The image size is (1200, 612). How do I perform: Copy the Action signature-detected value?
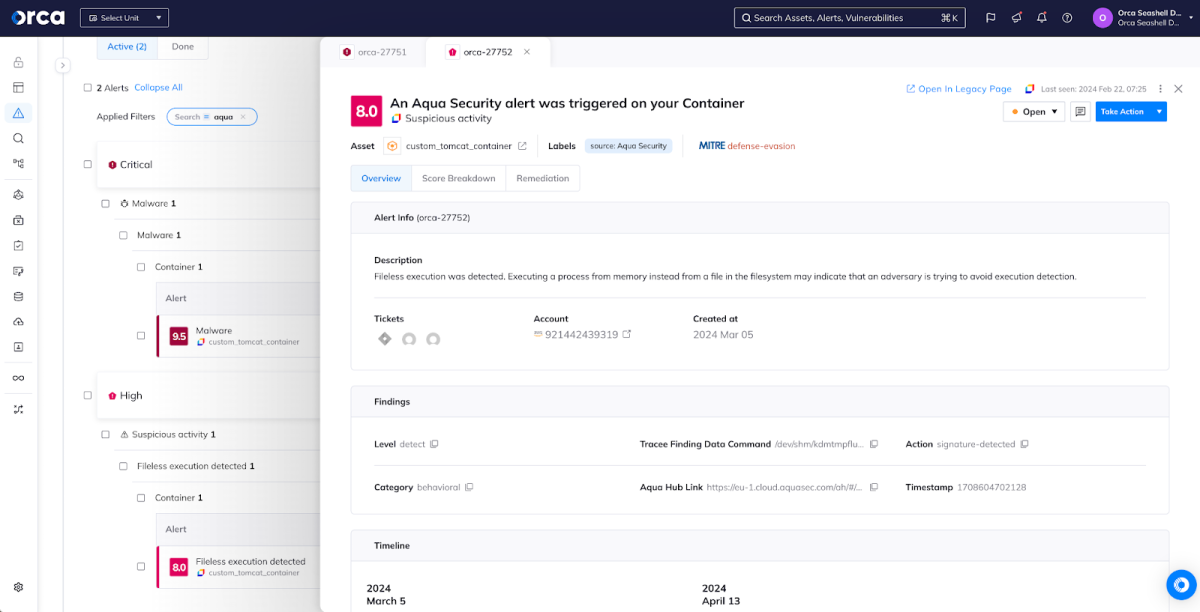pyautogui.click(x=1024, y=444)
